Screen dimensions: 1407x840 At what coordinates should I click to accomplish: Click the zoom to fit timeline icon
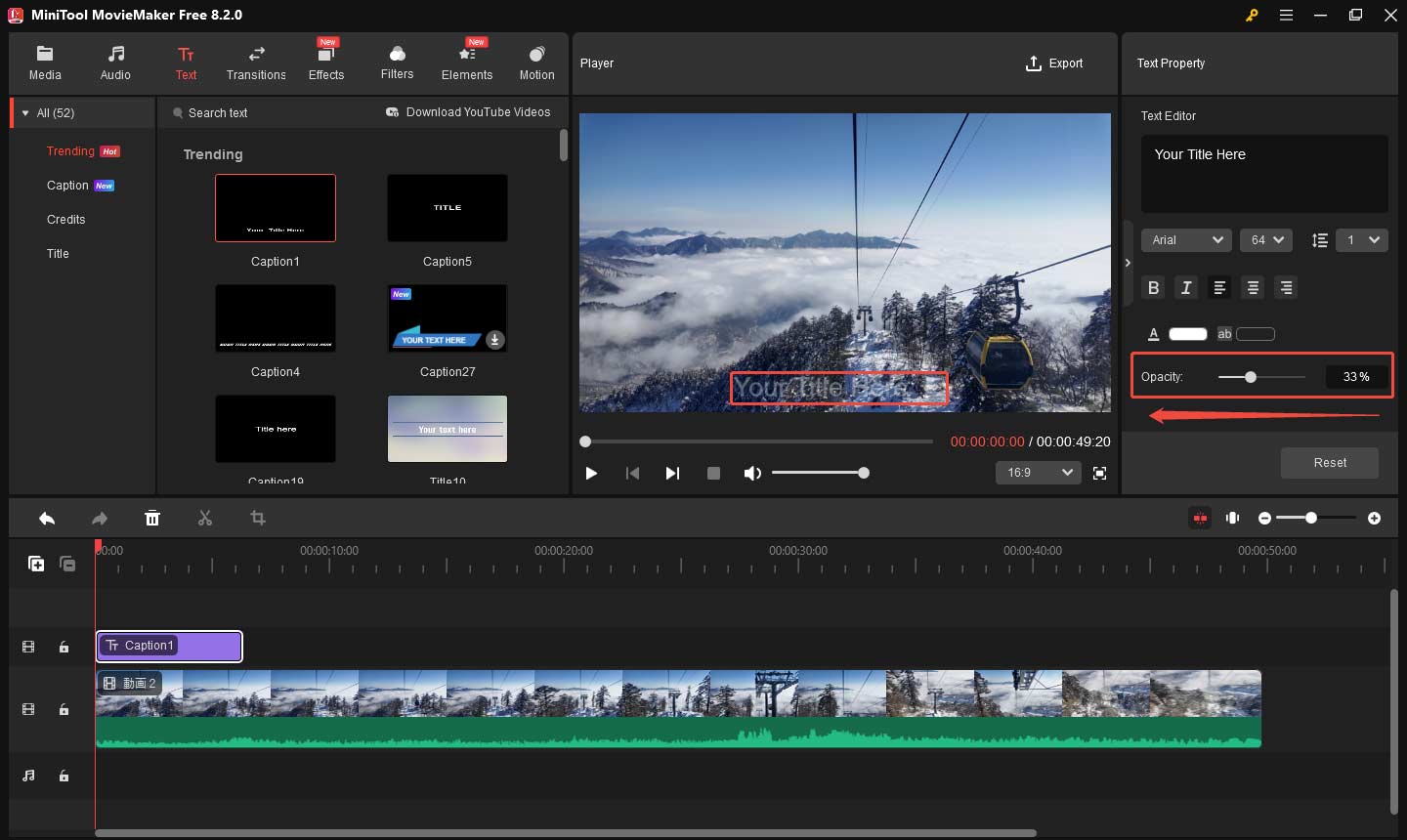click(1233, 518)
